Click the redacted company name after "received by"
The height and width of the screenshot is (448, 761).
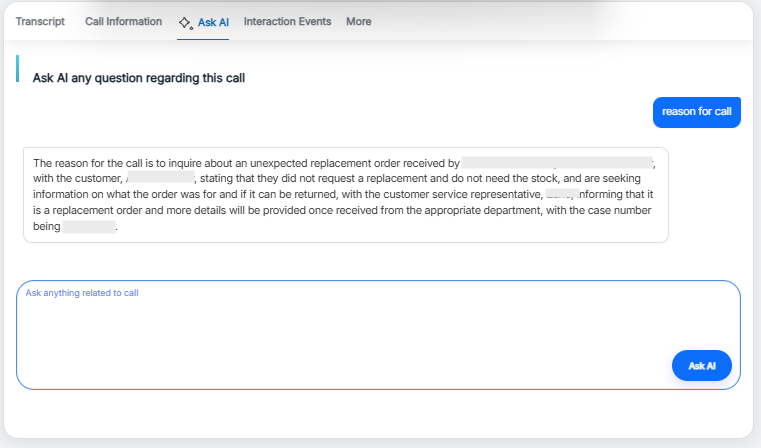point(507,162)
